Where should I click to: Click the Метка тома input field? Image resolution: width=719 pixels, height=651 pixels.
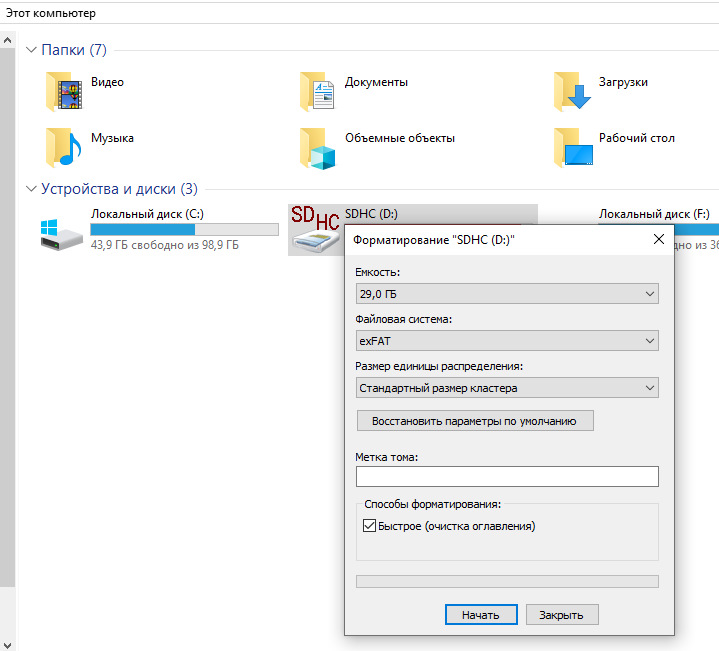pos(507,476)
